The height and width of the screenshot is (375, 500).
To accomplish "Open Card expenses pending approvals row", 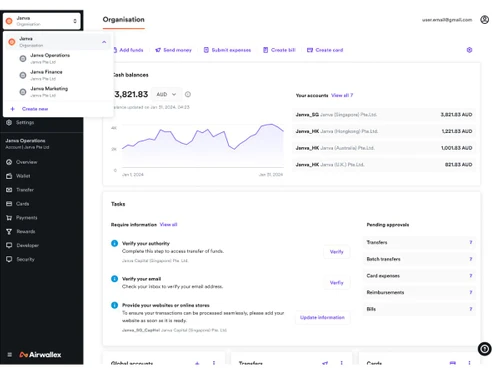I will [x=419, y=276].
